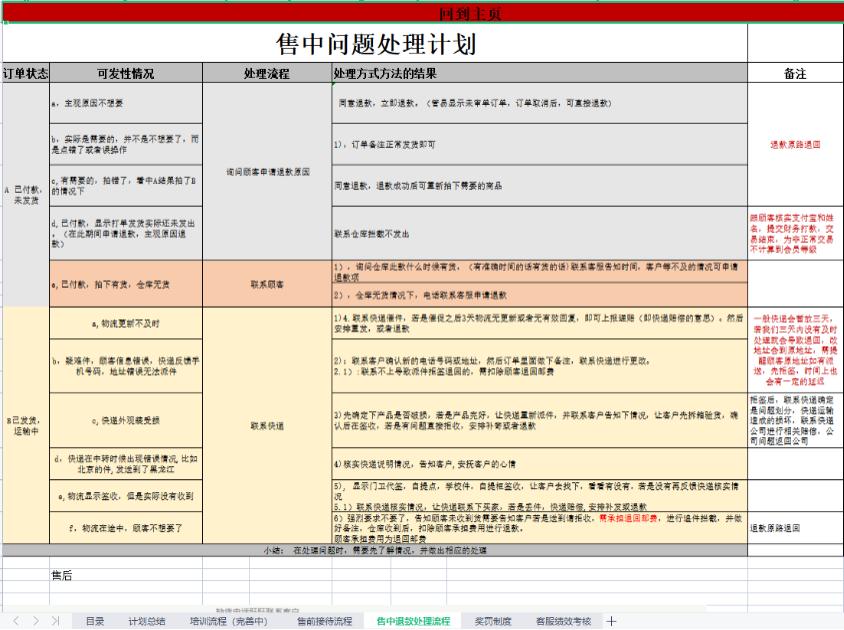Select the 备注 column header cell

795,72
